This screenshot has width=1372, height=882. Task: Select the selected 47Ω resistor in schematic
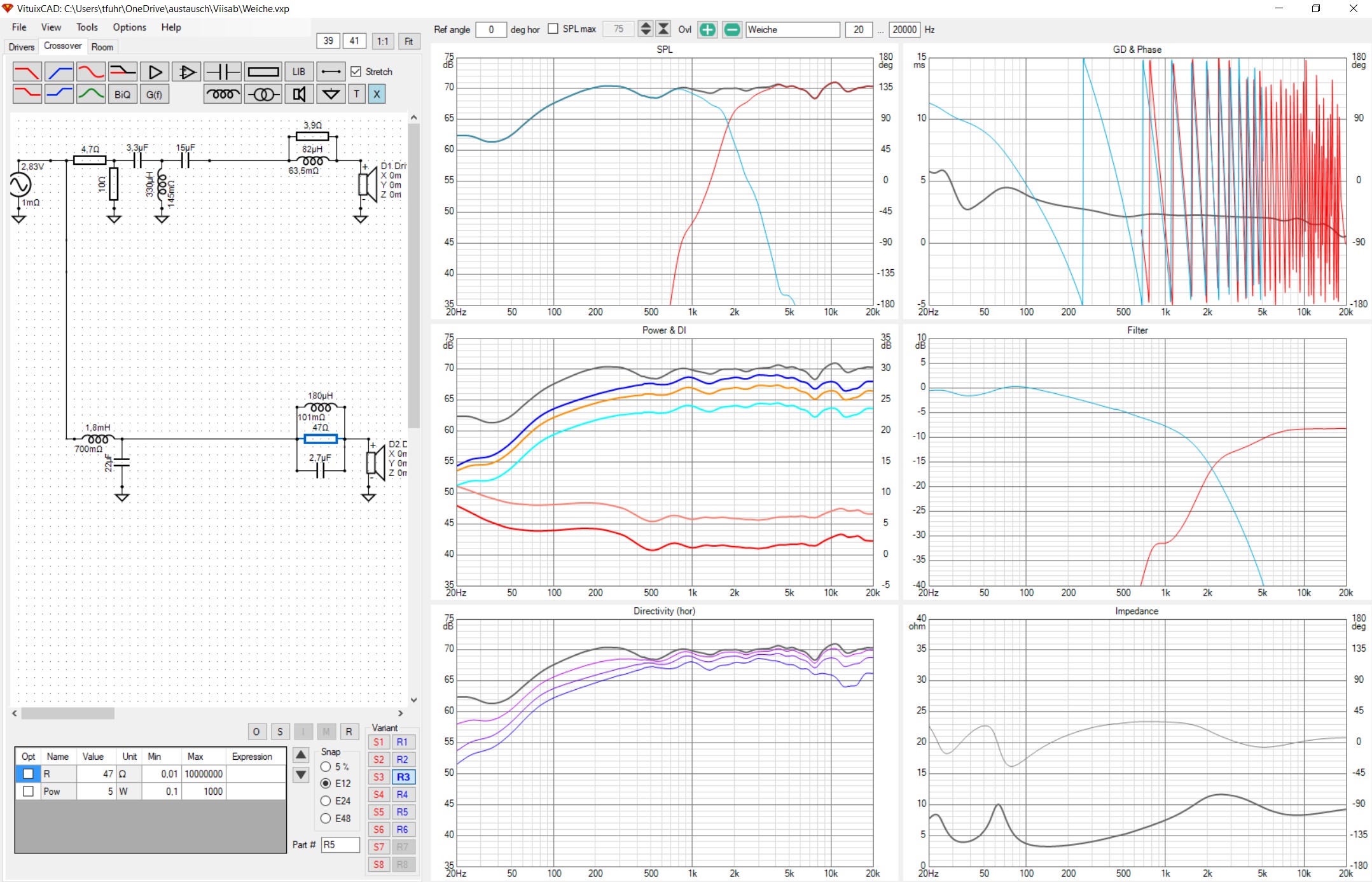click(321, 438)
